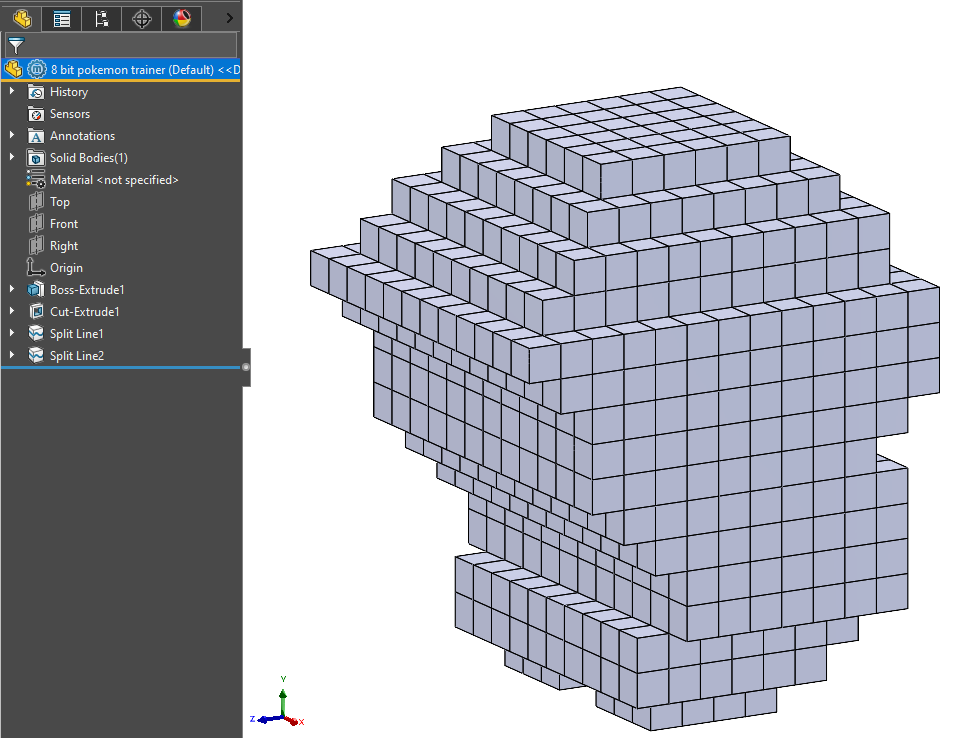Select the "Origin" label
Screen dimensions: 956x738
[x=66, y=268]
